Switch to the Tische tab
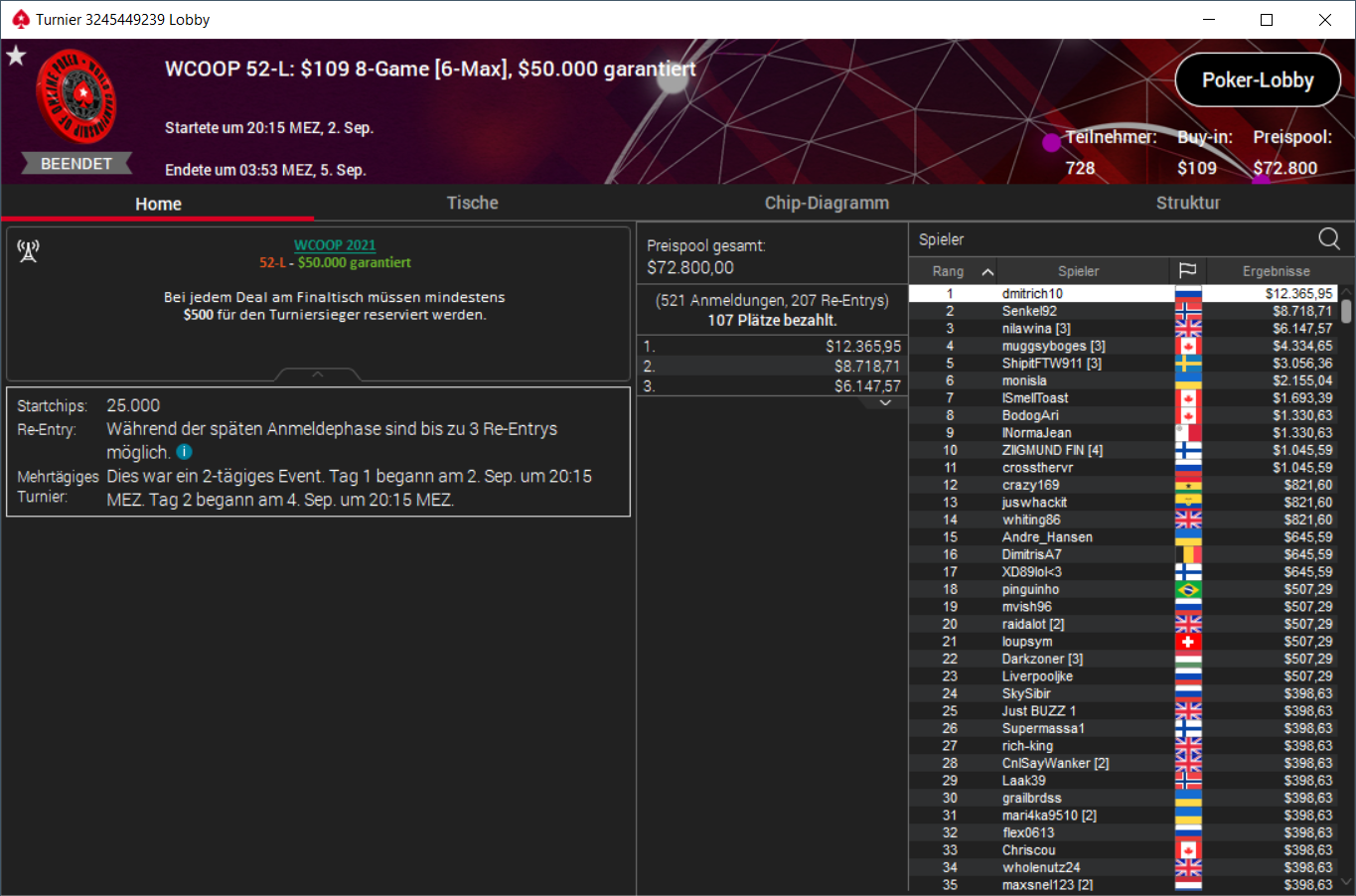Screen dimensions: 1356x896 tap(472, 203)
